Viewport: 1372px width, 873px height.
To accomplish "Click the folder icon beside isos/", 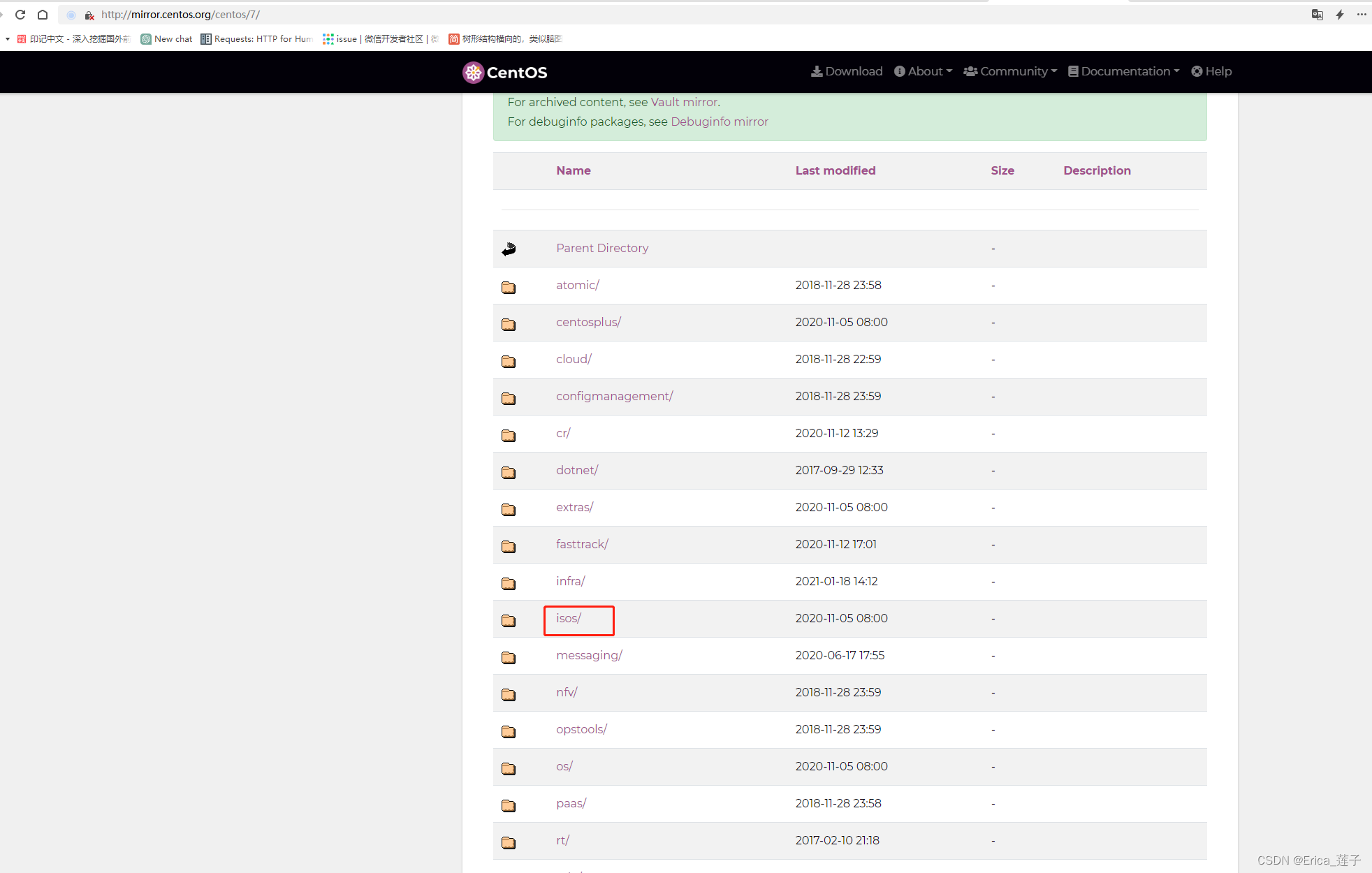I will 509,620.
